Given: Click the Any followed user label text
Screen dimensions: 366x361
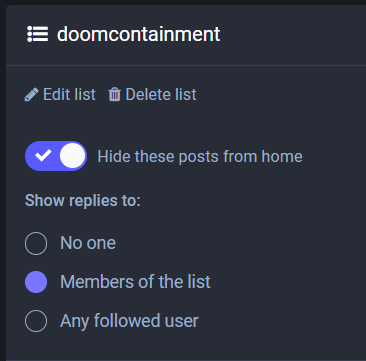Looking at the screenshot, I should point(129,321).
